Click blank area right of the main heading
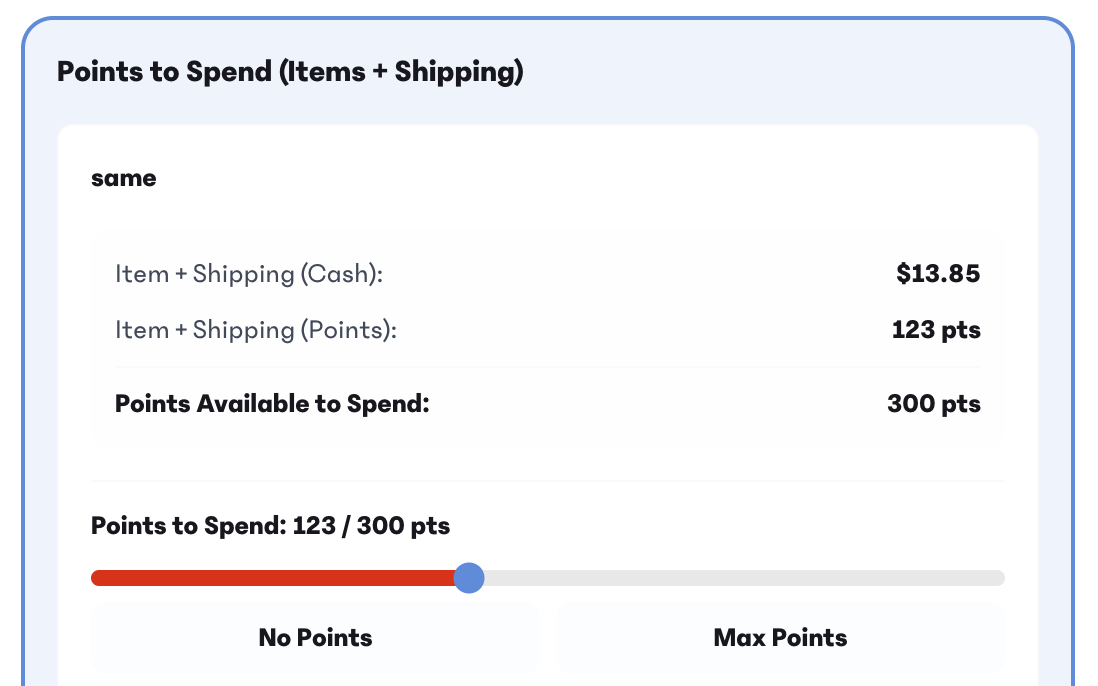Viewport: 1098px width, 686px height. coord(800,72)
